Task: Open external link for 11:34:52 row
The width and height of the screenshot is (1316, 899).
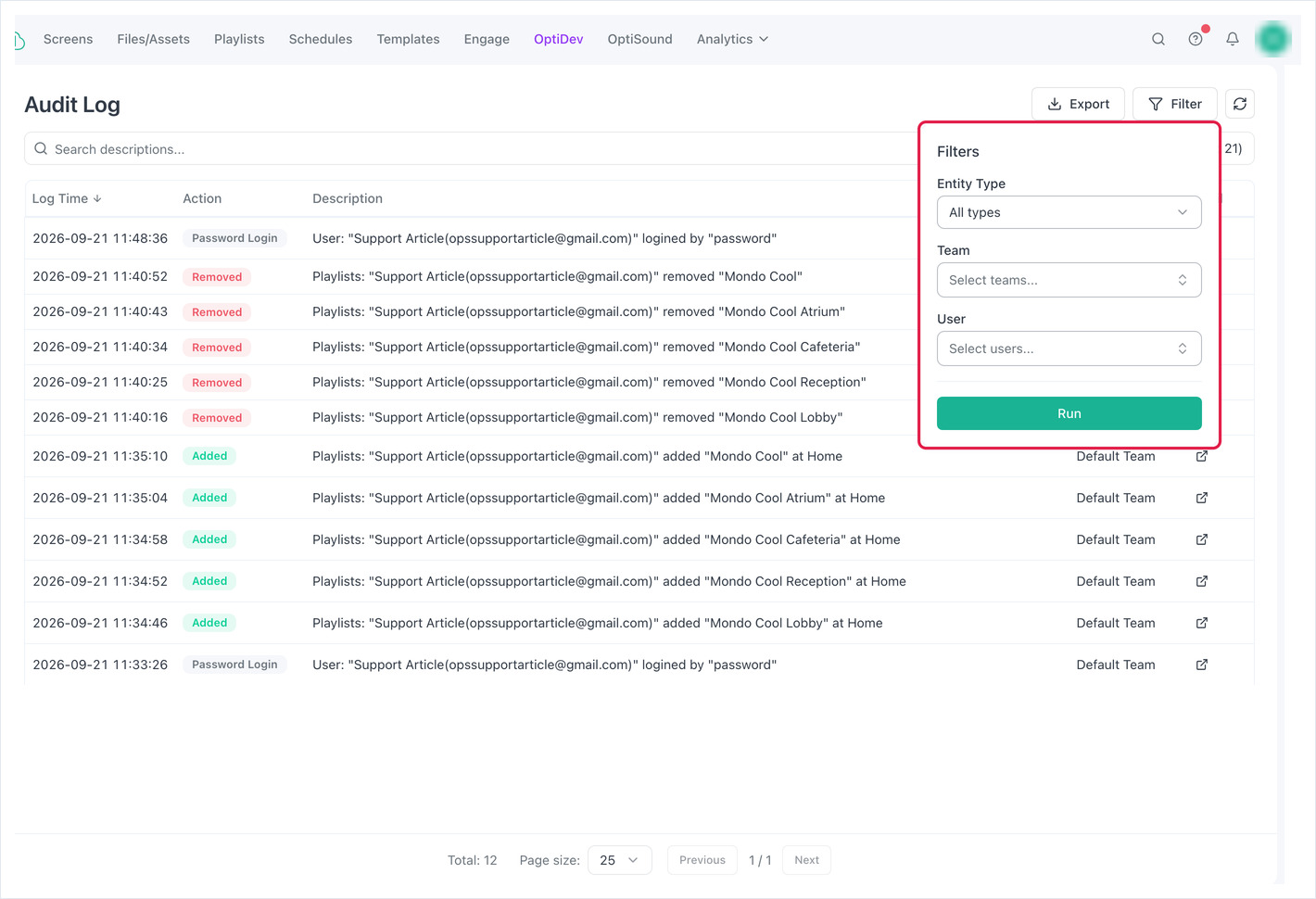Action: pos(1202,581)
